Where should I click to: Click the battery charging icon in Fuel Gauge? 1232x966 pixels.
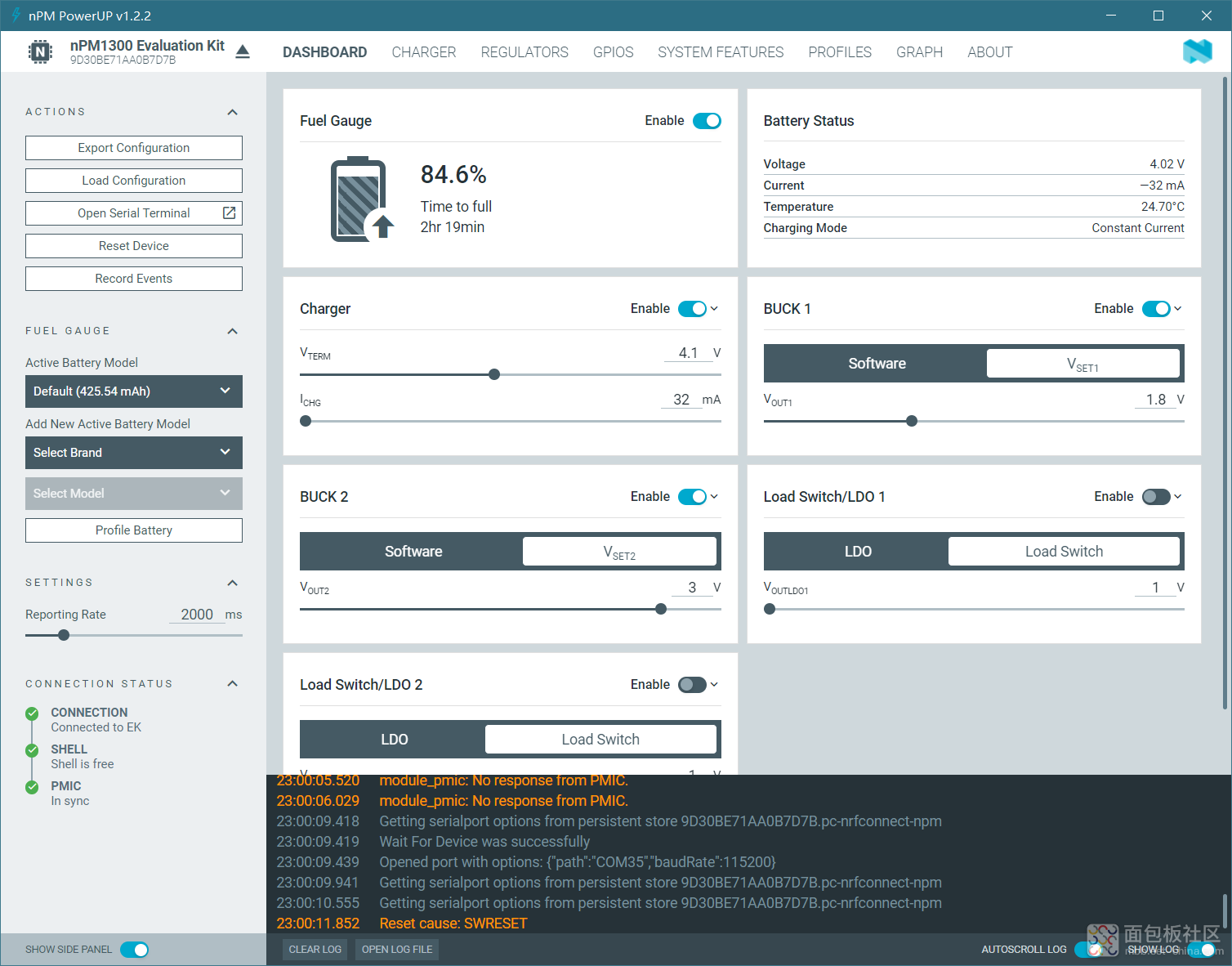click(x=363, y=199)
